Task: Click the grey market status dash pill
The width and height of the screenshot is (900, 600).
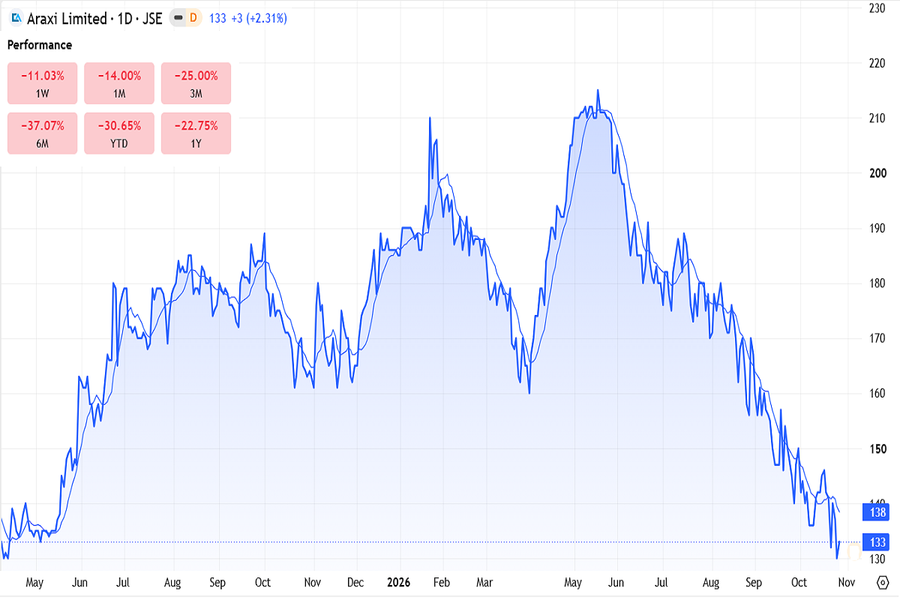Action: pyautogui.click(x=179, y=18)
